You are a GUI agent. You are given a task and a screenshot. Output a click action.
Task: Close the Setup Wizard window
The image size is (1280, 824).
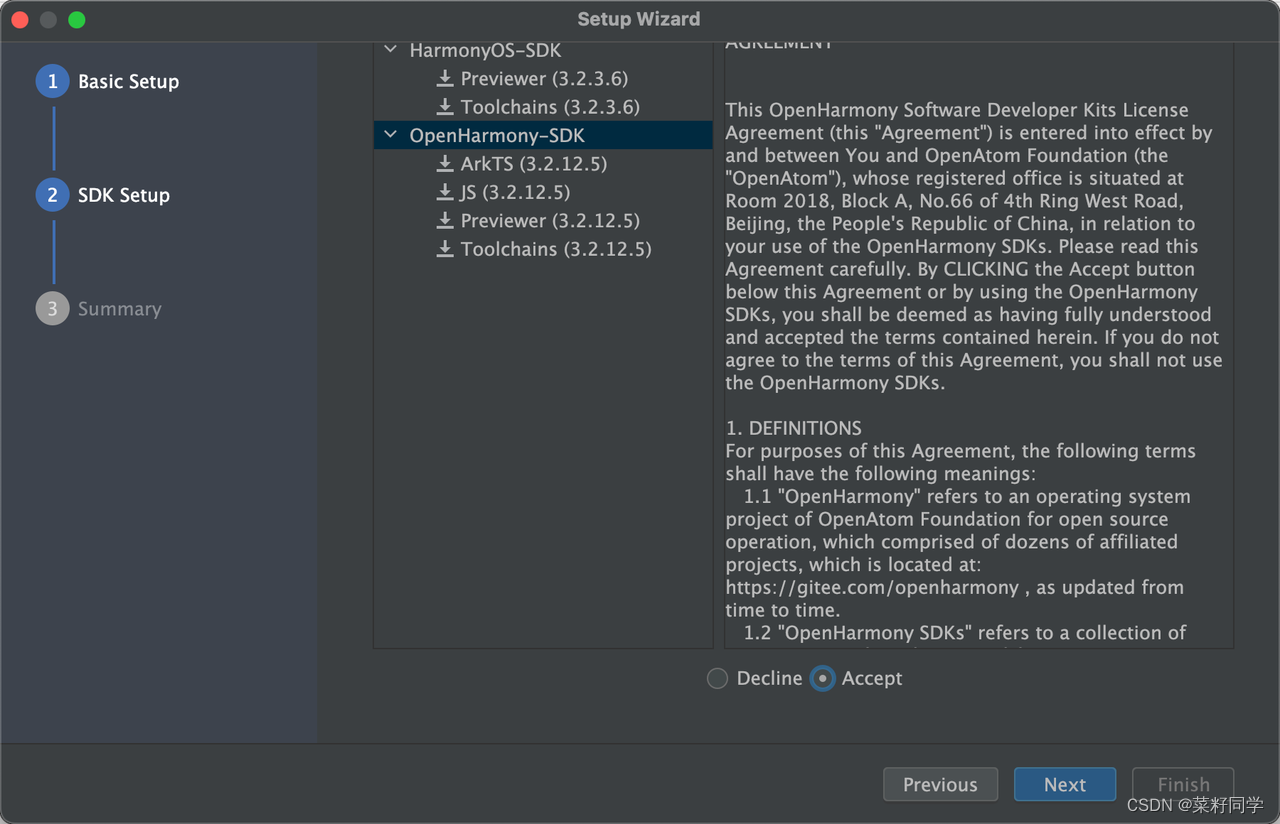pyautogui.click(x=19, y=20)
